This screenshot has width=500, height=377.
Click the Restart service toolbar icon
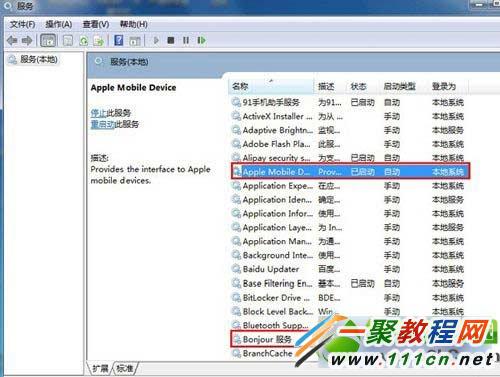(201, 41)
